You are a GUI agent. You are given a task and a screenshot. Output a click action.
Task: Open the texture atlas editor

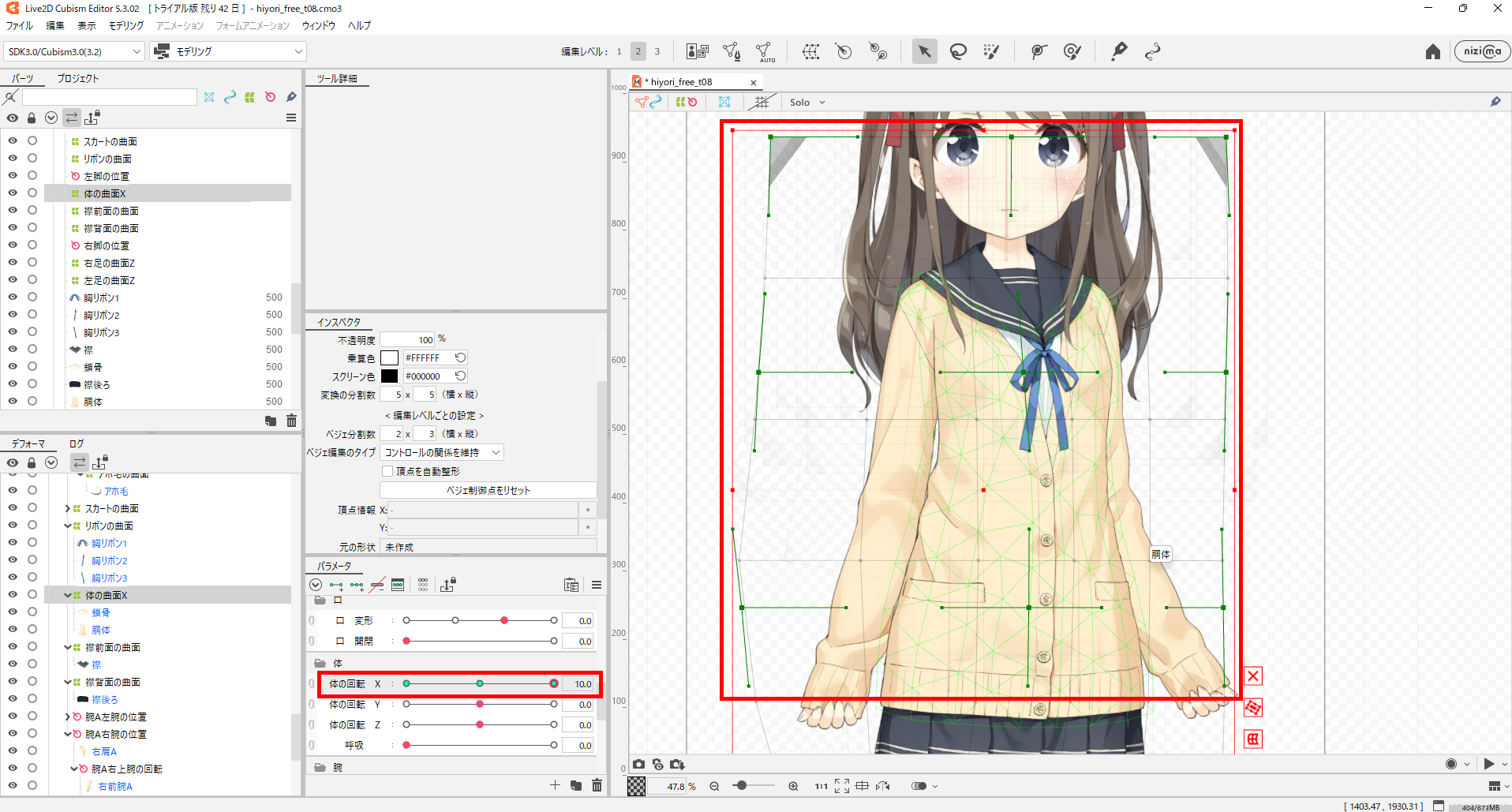[x=698, y=51]
